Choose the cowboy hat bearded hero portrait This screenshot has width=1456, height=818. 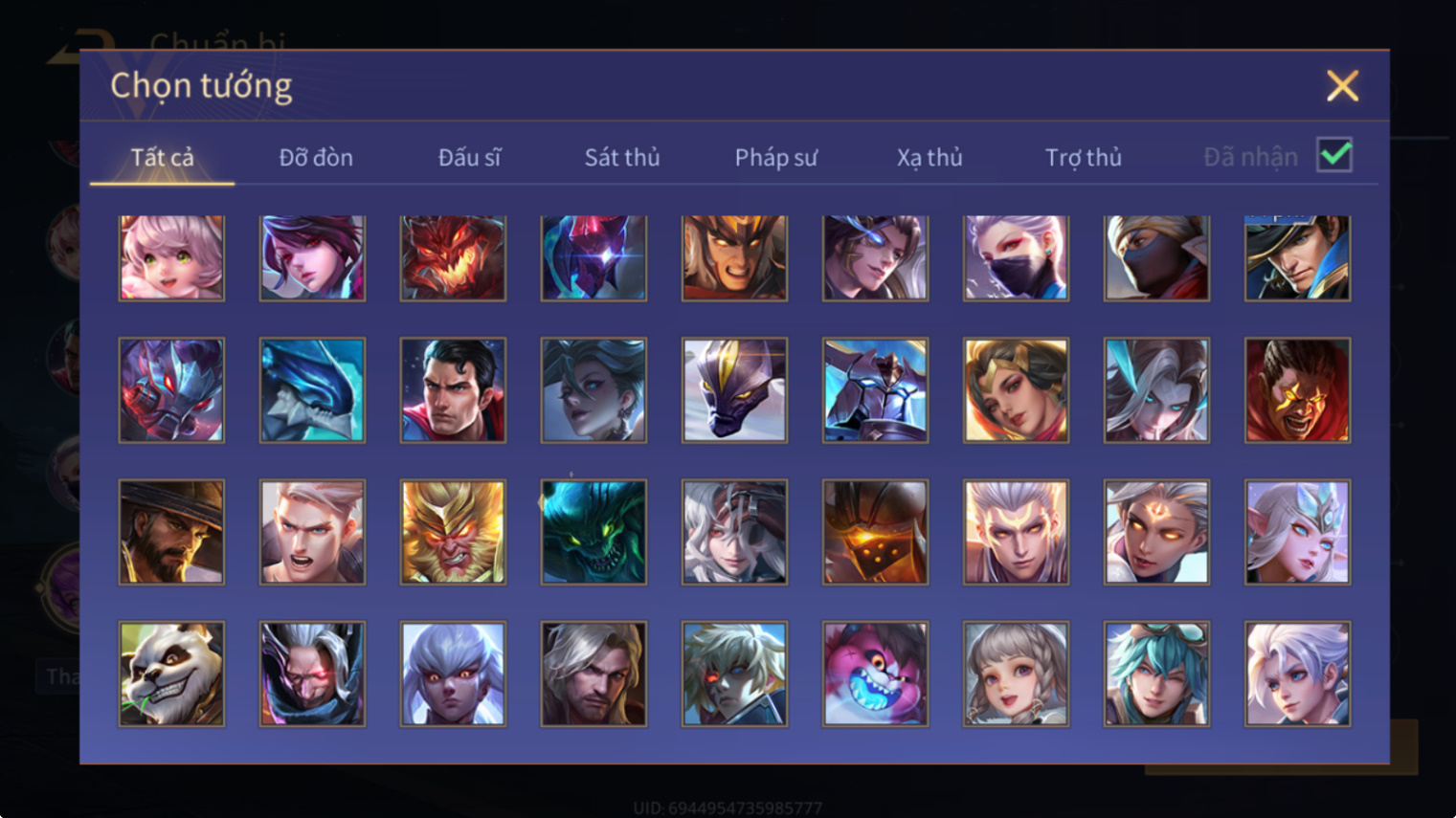171,532
